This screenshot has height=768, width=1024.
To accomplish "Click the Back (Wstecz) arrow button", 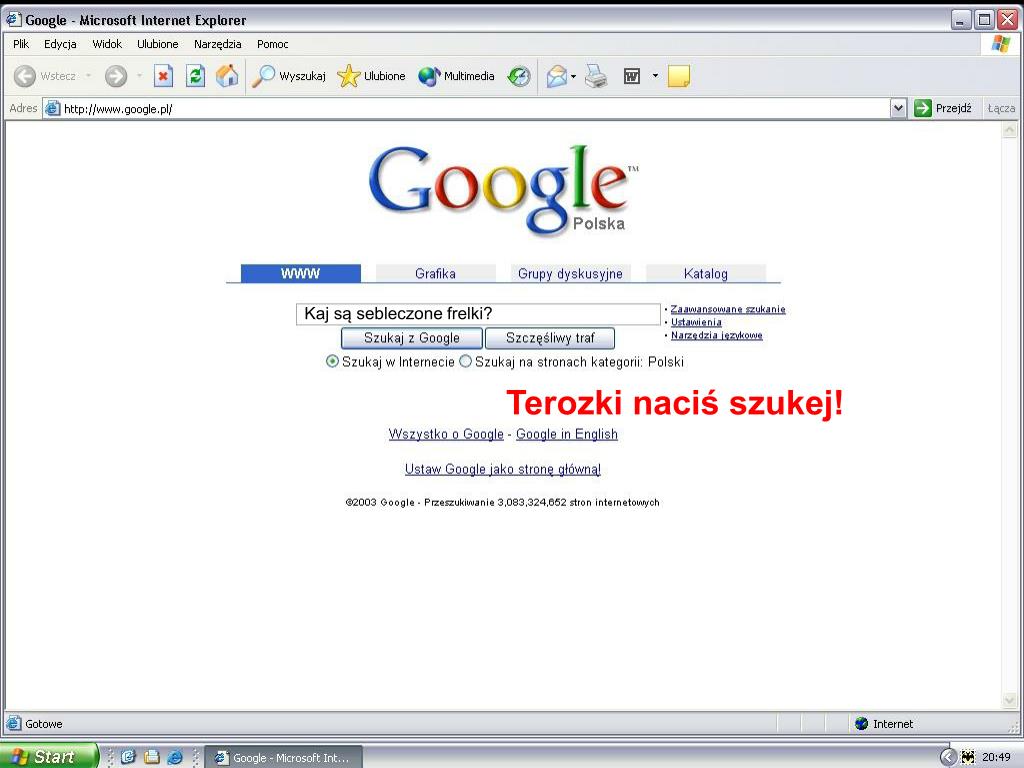I will pyautogui.click(x=25, y=76).
